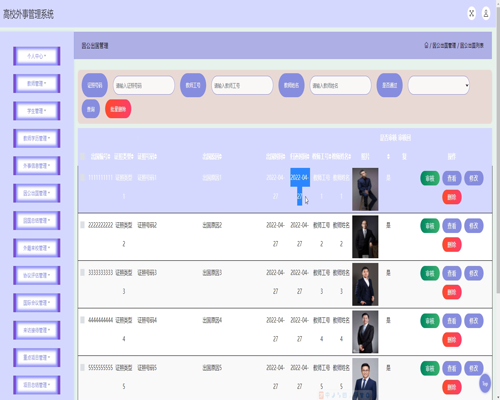The width and height of the screenshot is (500, 400).
Task: Click 修改 button for row 3333333333
Action: 474,273
